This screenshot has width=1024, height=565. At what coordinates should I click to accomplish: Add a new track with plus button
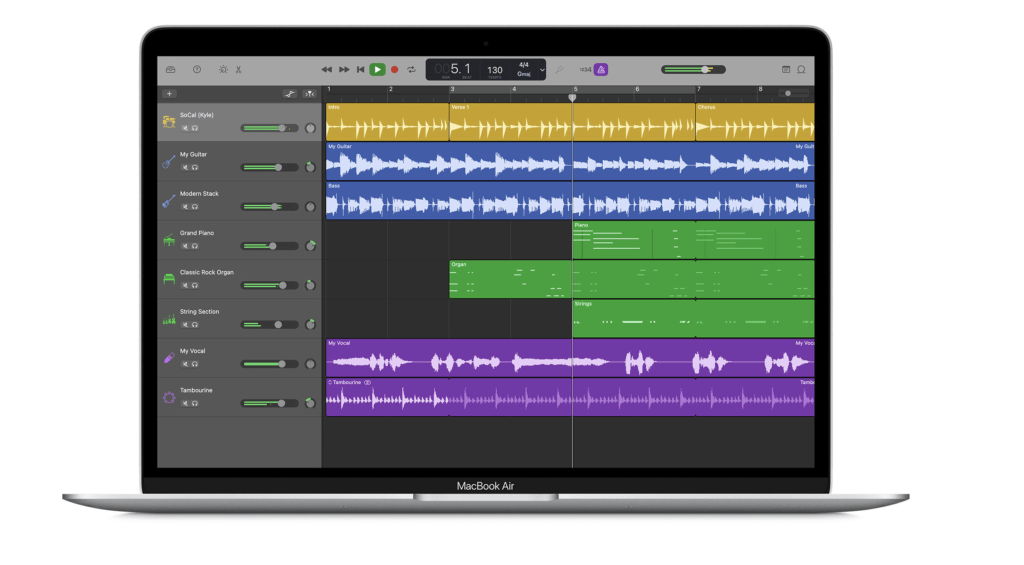[x=169, y=94]
